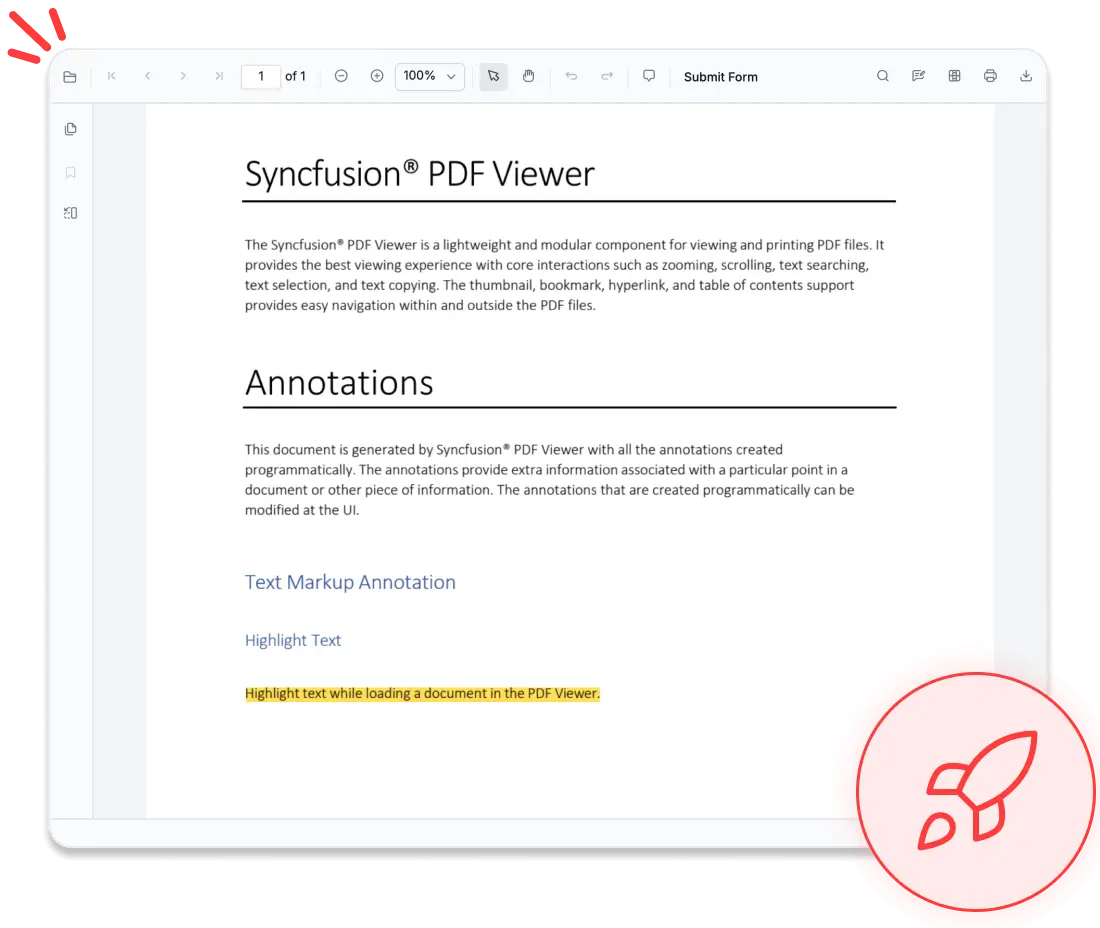Click the highlighted text annotation
This screenshot has height=928, width=1100.
point(422,694)
